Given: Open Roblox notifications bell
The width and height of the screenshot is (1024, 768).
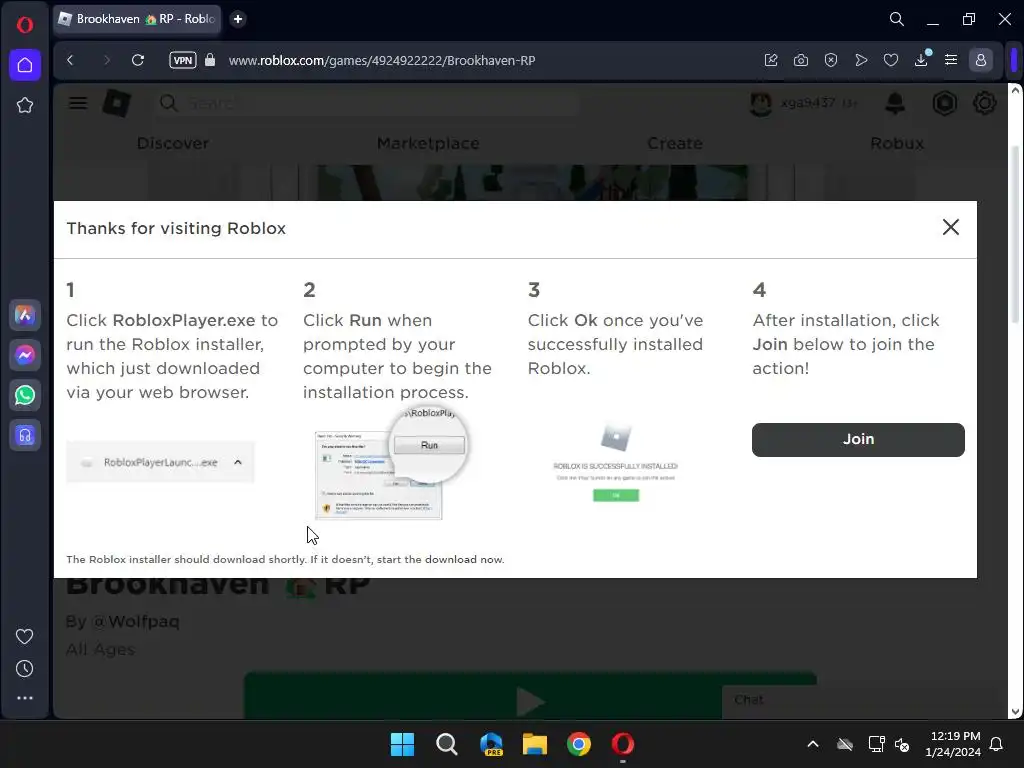Looking at the screenshot, I should tap(895, 103).
